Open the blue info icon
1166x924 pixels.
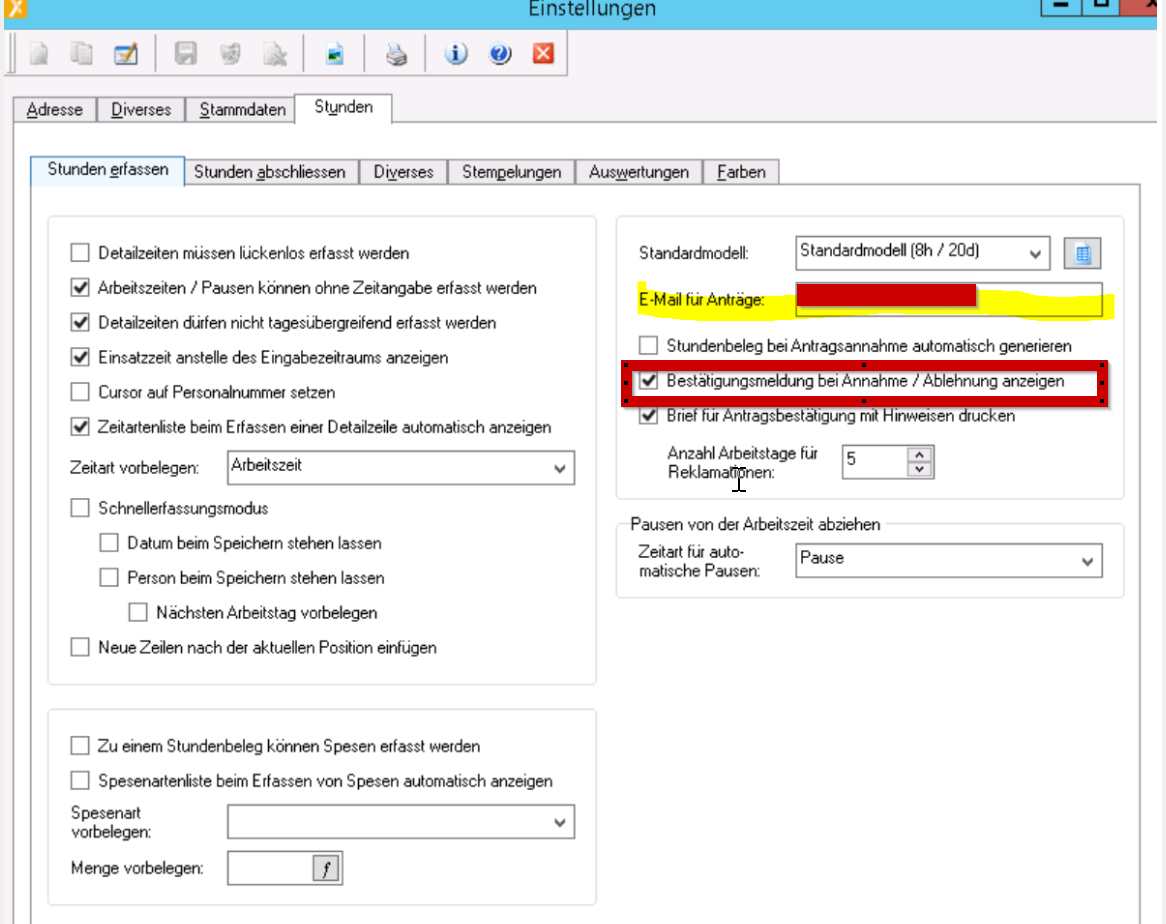click(x=456, y=54)
